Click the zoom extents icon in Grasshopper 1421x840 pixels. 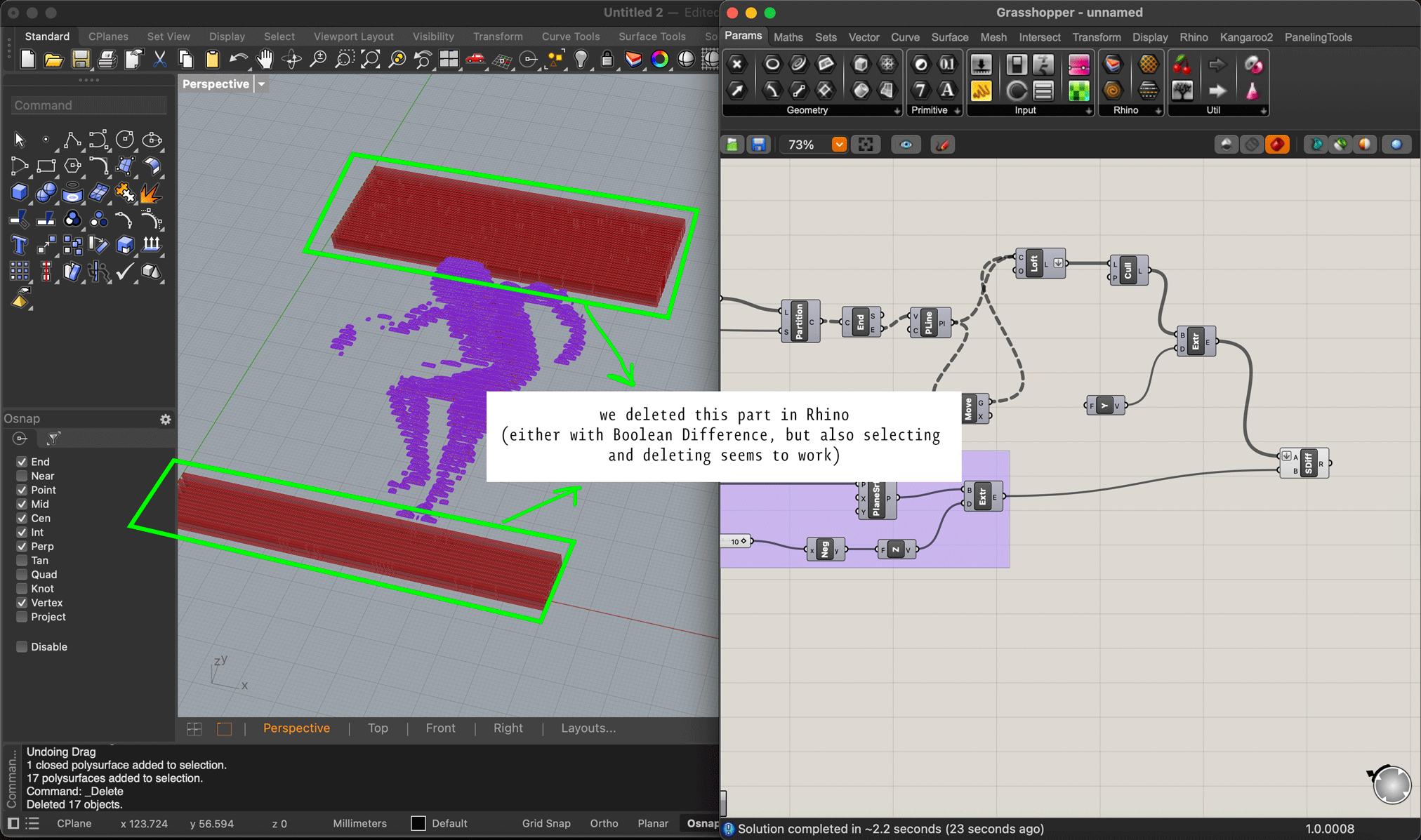(866, 145)
